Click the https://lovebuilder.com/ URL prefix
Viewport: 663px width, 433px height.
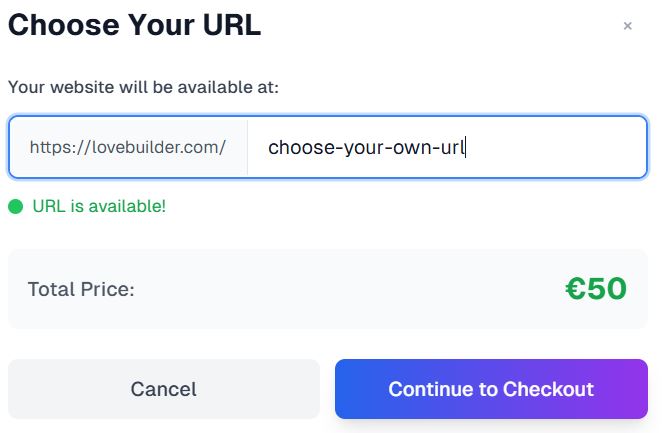(128, 147)
